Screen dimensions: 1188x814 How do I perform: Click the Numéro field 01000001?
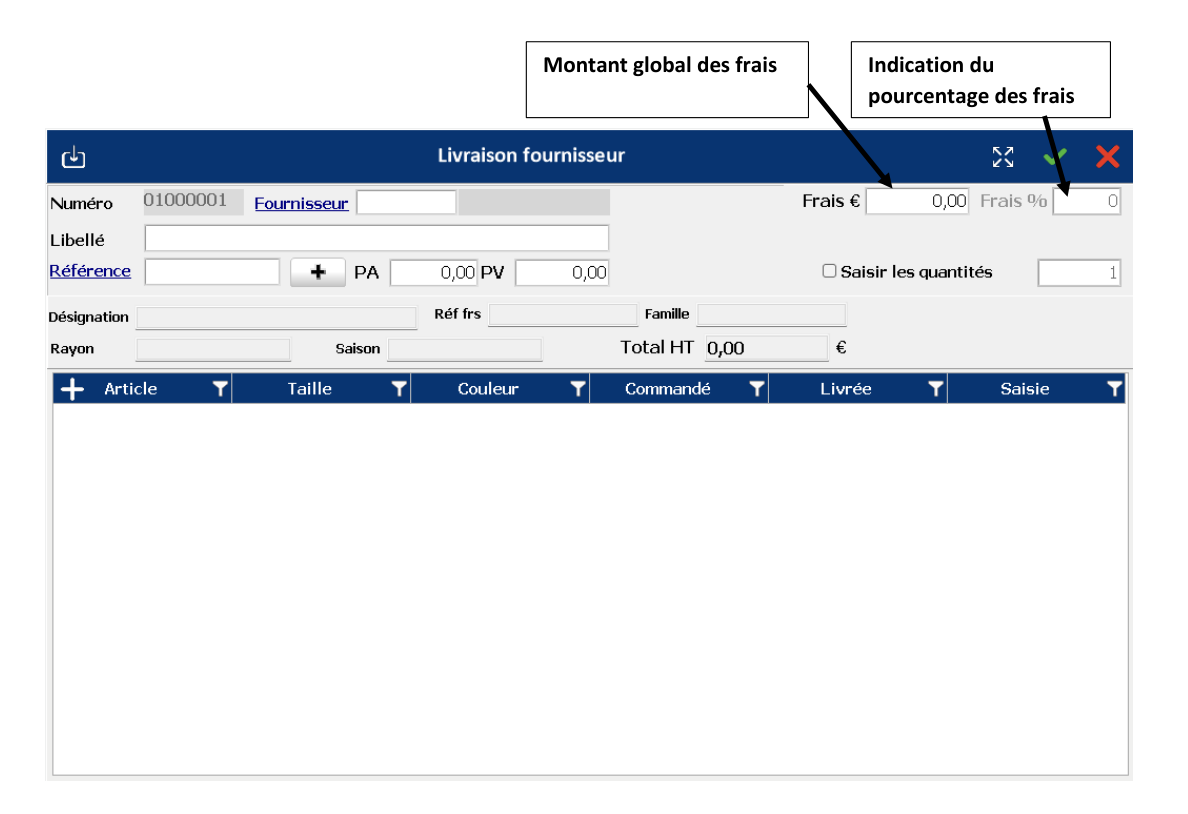tap(193, 202)
